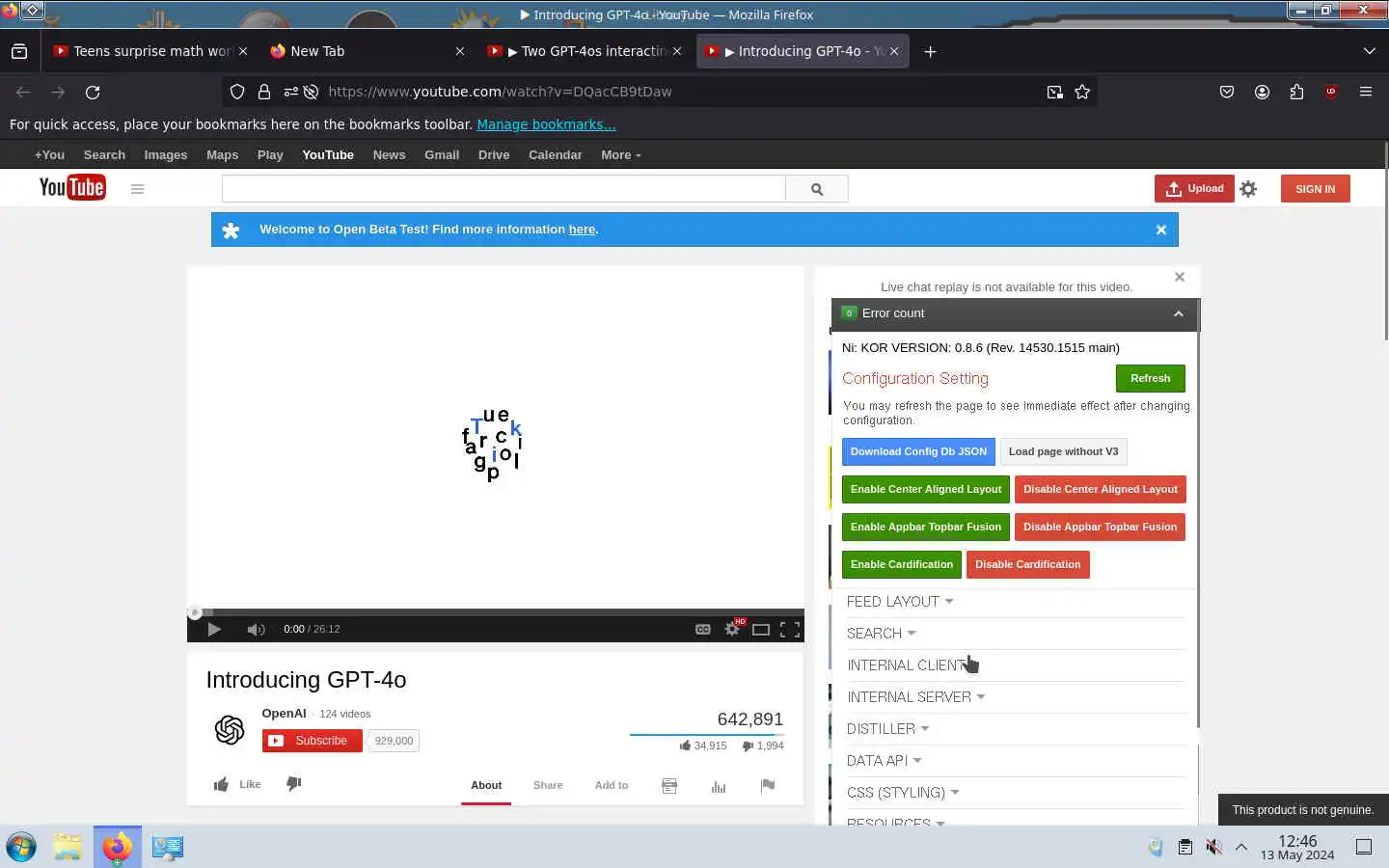Open the YouTube guide hamburger menu

137,189
